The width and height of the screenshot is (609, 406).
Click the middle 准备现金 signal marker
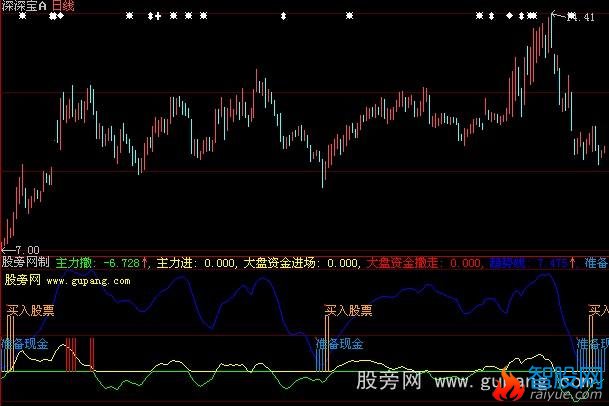[x=339, y=343]
